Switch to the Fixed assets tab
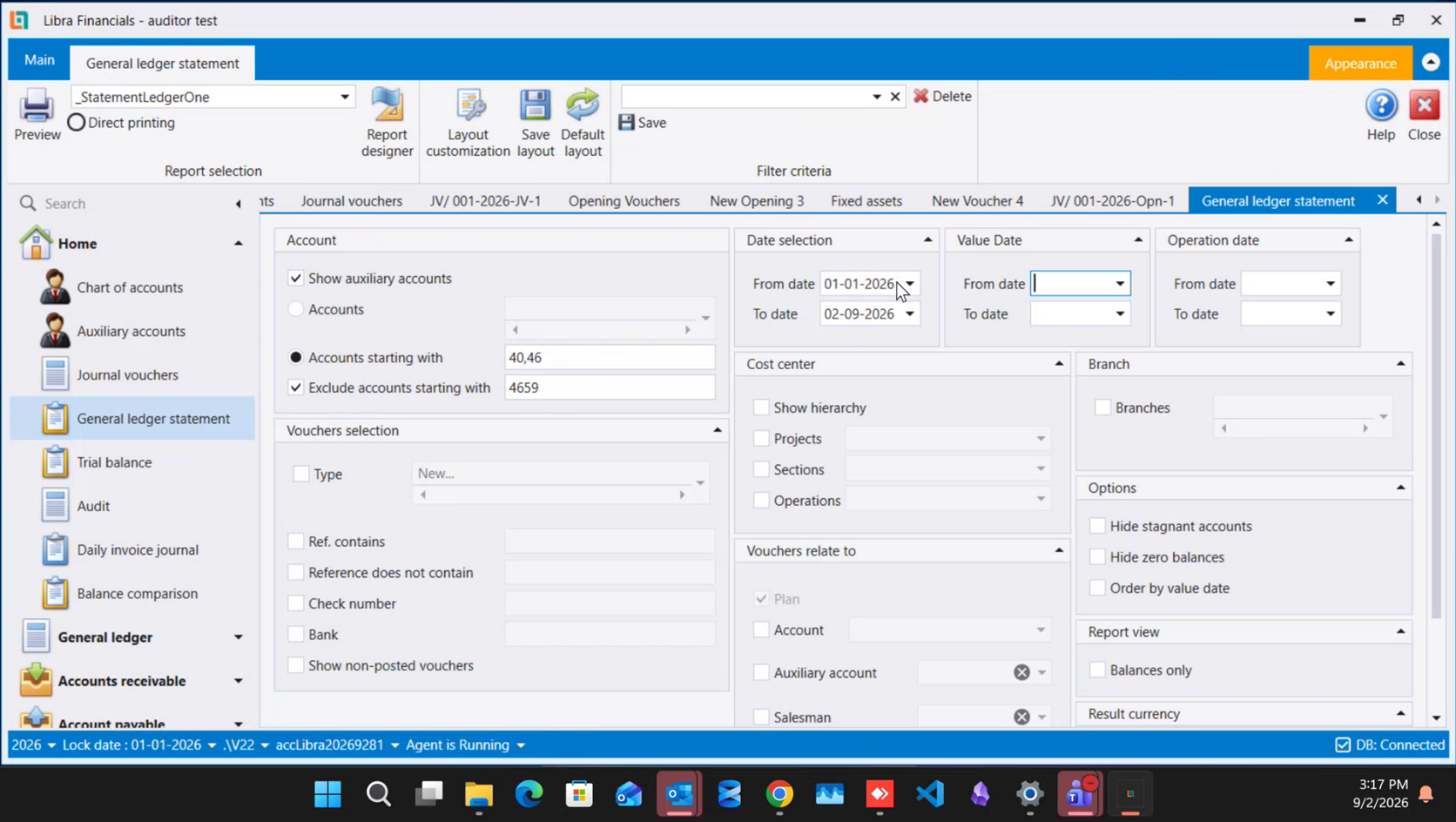1456x822 pixels. [866, 201]
